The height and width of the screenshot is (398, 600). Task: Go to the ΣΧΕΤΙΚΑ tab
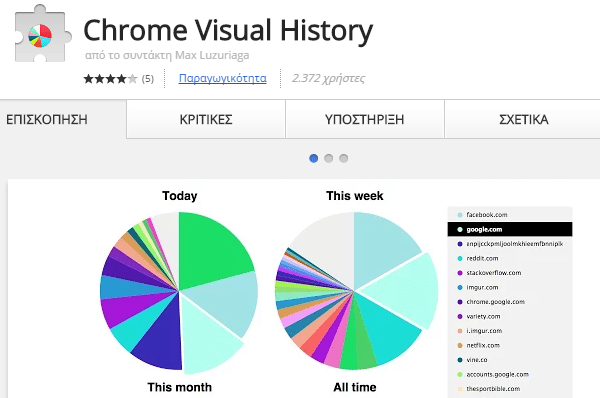click(523, 119)
